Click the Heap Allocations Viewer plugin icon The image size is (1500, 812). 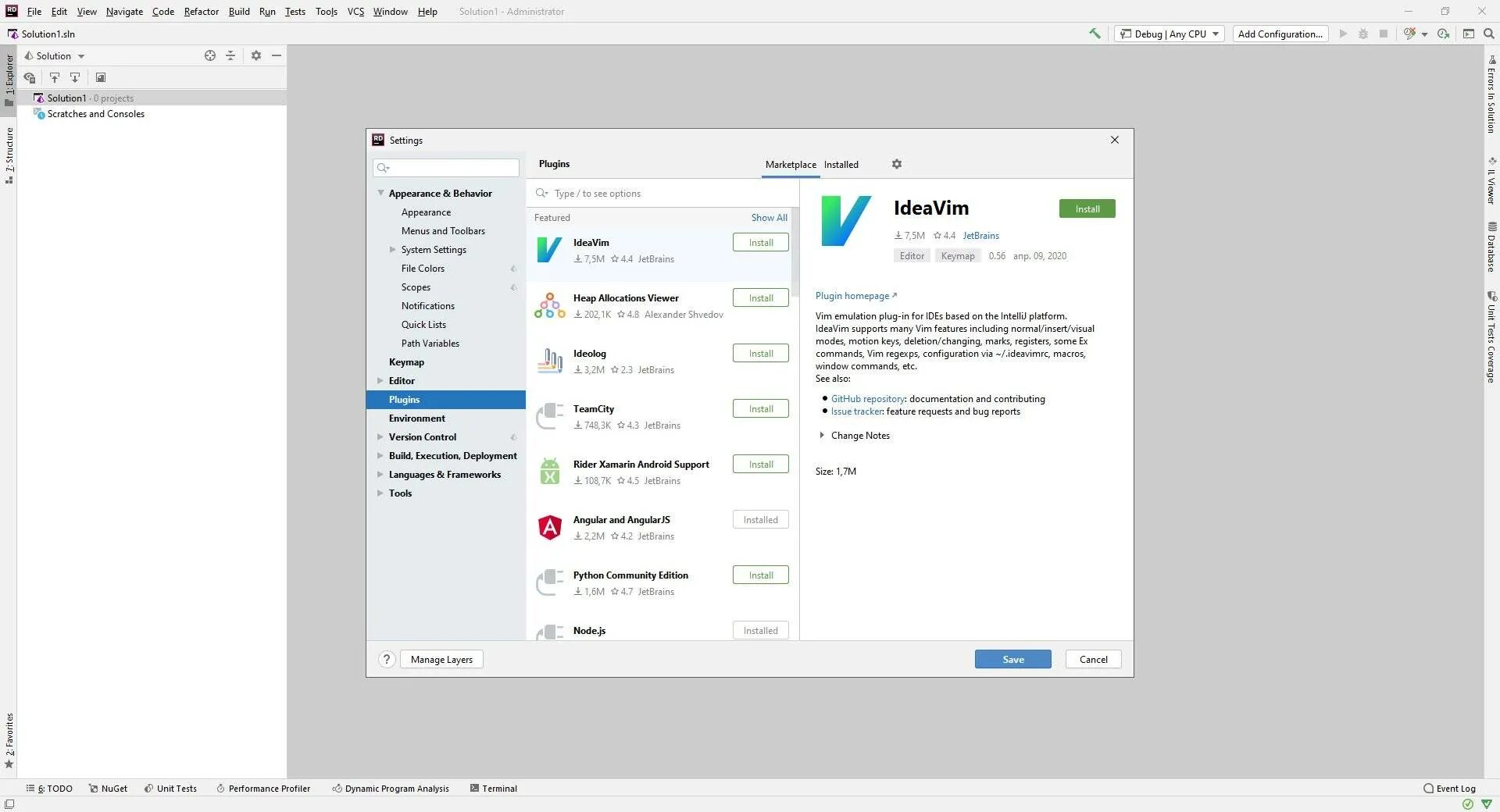click(x=550, y=305)
